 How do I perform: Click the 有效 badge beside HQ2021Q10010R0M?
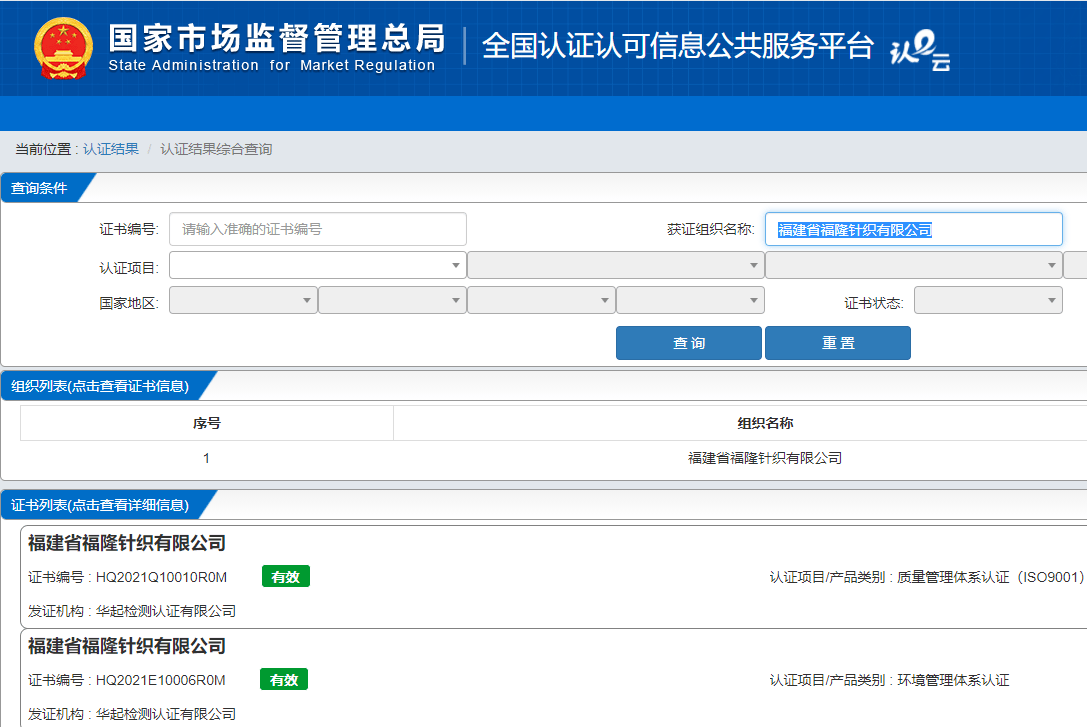(286, 577)
